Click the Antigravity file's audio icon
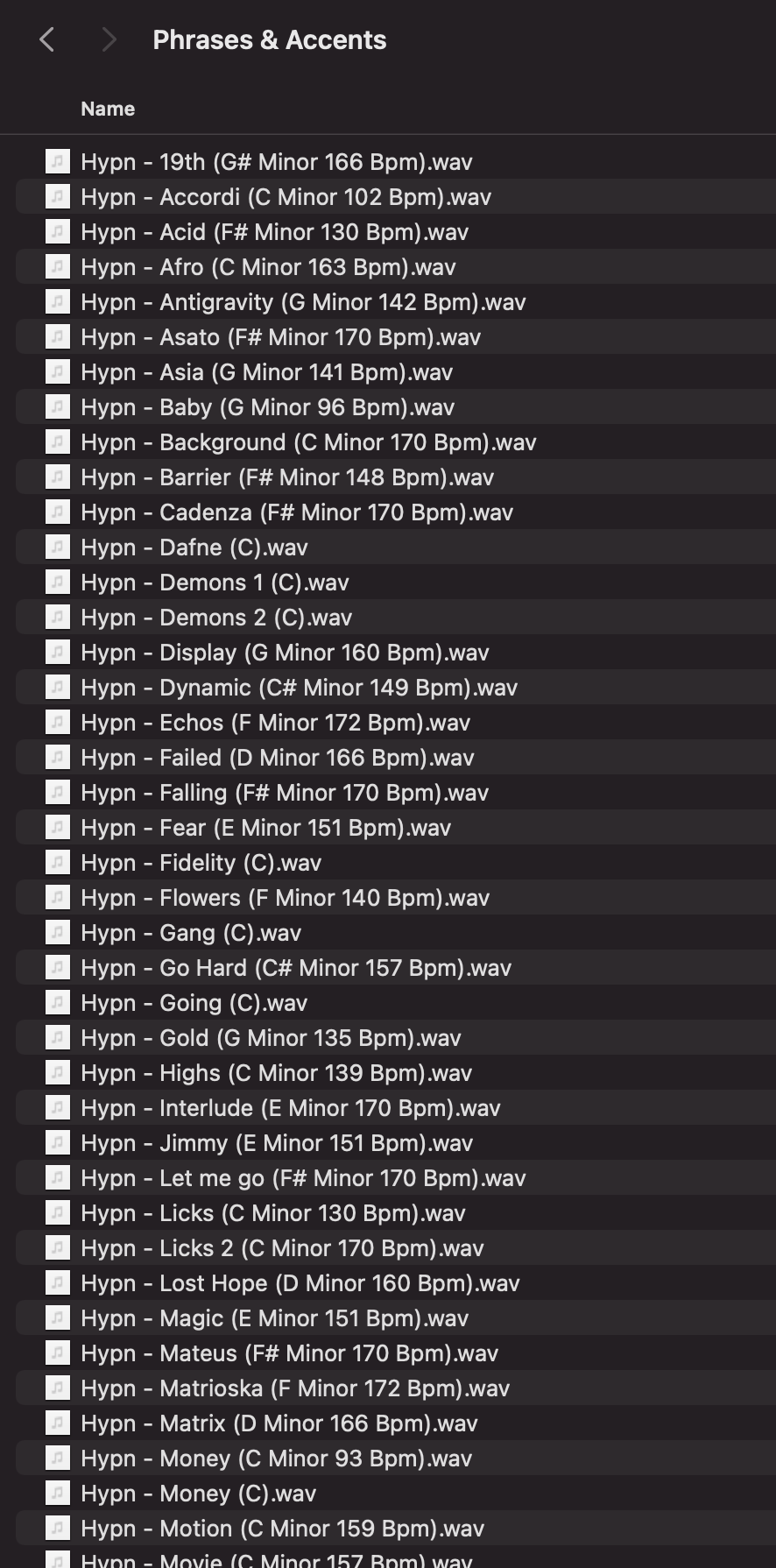Image resolution: width=776 pixels, height=1568 pixels. click(x=58, y=302)
